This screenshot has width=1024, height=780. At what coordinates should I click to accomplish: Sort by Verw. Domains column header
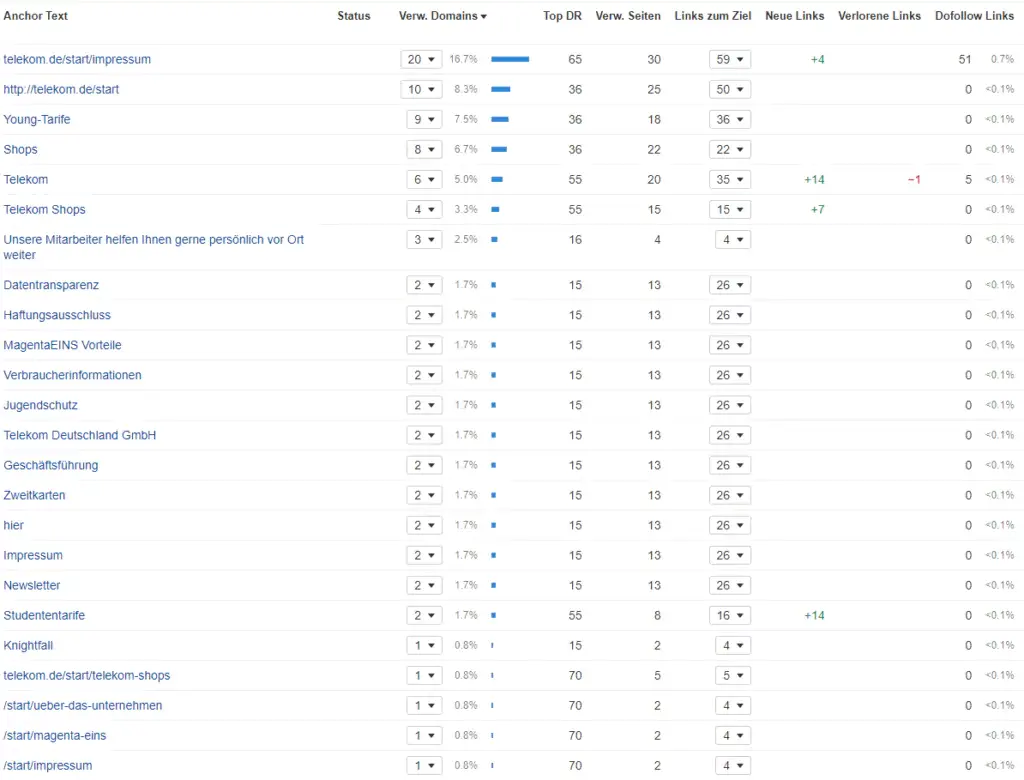(x=442, y=16)
